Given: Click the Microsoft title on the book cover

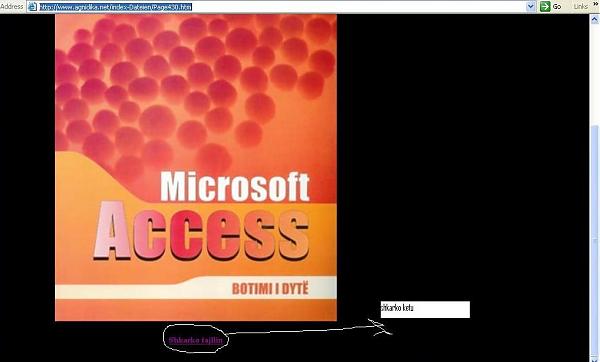Looking at the screenshot, I should (x=235, y=187).
